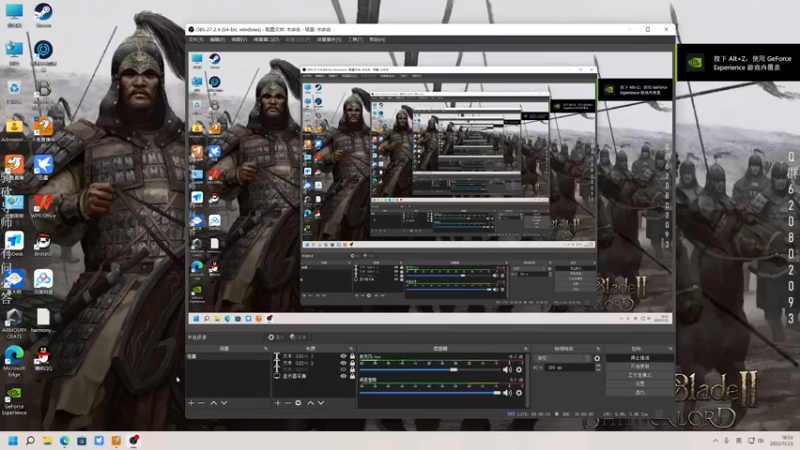Viewport: 800px width, 450px height.
Task: Click 开始录制 start recording button
Action: click(x=640, y=366)
